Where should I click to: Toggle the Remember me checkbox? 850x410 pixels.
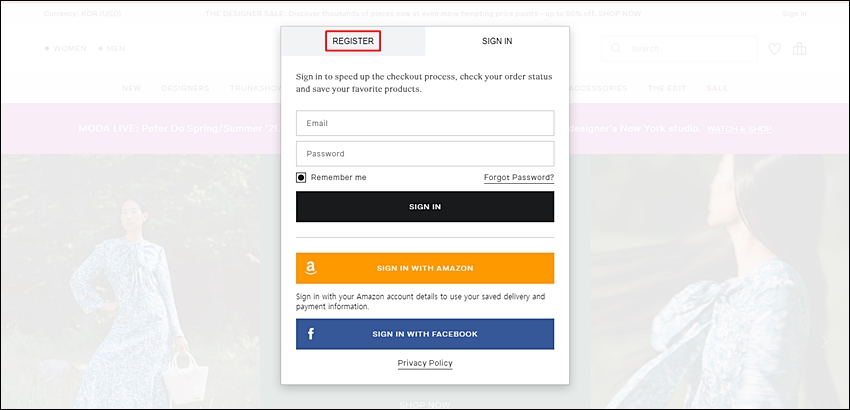(301, 177)
